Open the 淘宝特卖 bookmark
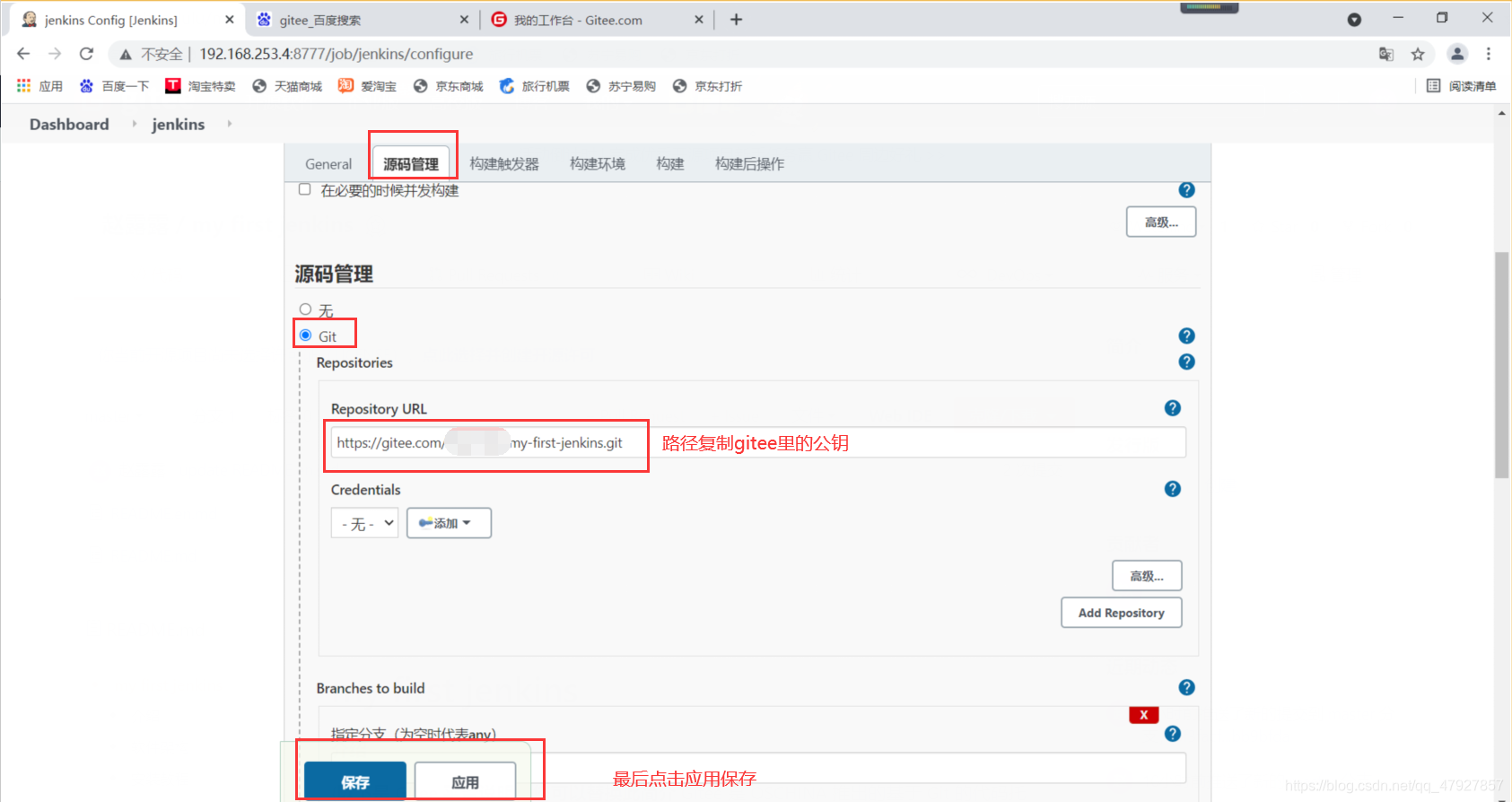The image size is (1512, 802). (200, 86)
